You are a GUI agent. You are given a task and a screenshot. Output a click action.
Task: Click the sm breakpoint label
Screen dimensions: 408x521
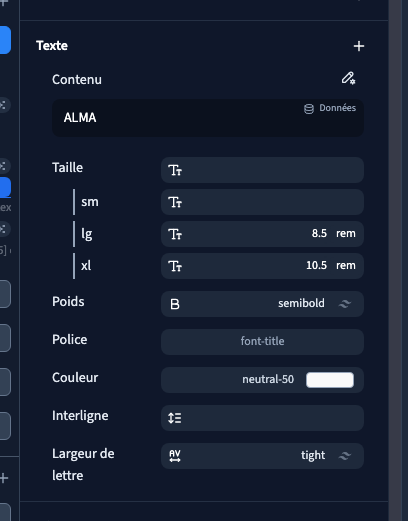coord(90,202)
